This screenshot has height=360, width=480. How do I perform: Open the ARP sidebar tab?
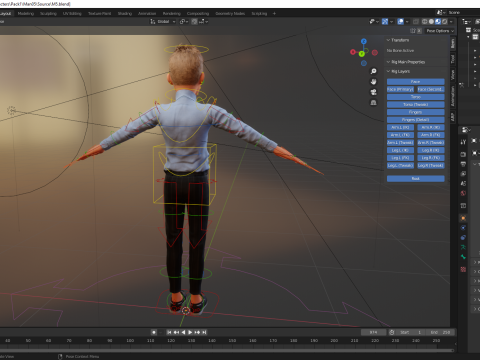(453, 117)
